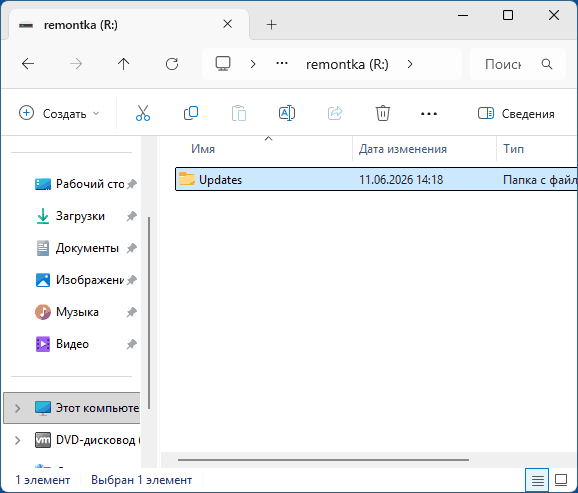Expand the Этот компьютер tree node

[17, 408]
